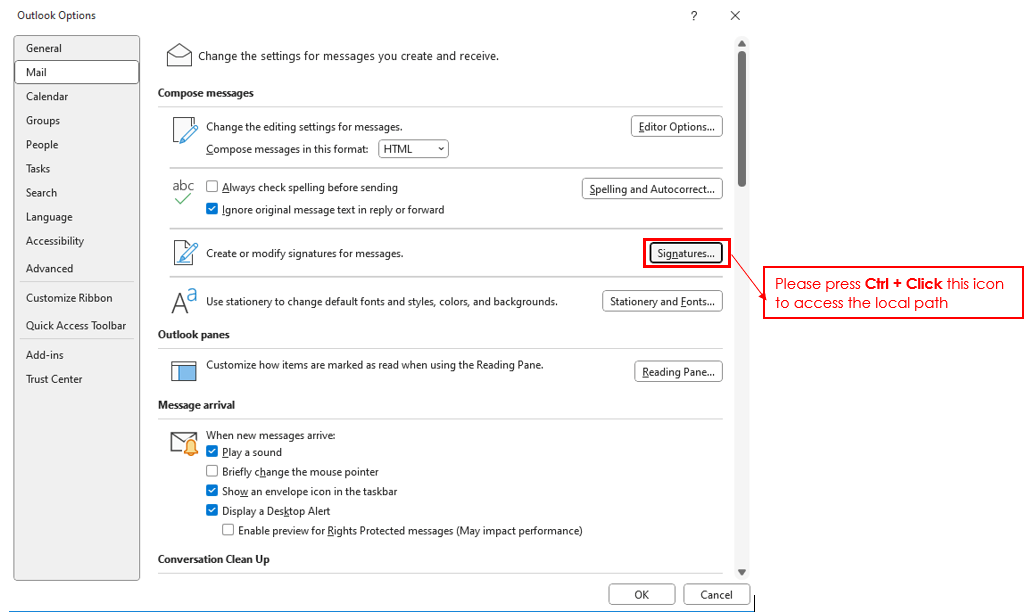The width and height of the screenshot is (1032, 615).
Task: Click the Editor Options button
Action: [677, 126]
